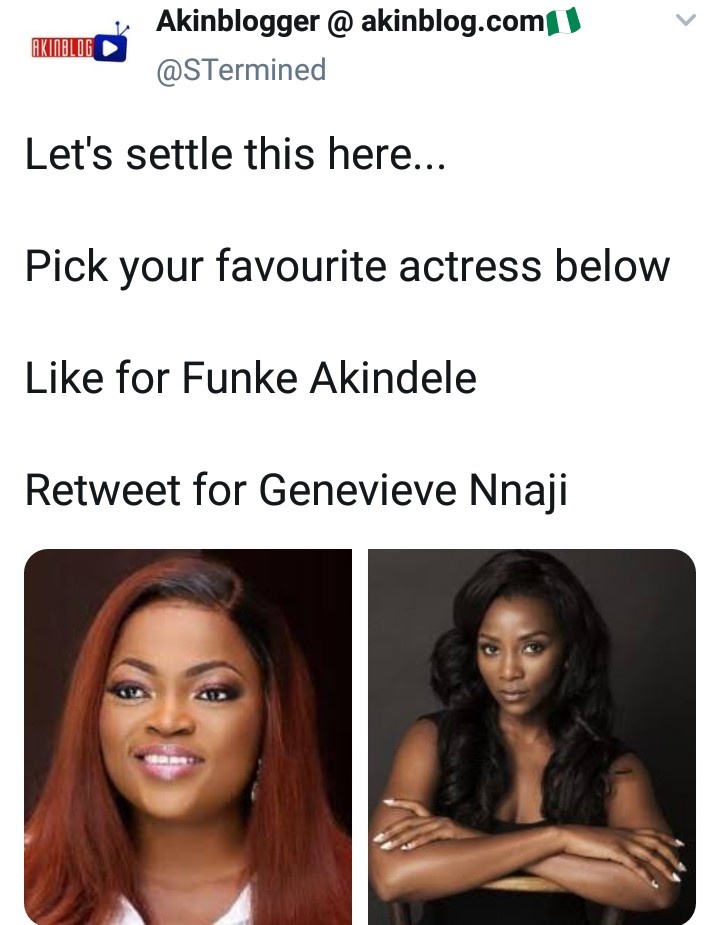Click the @STermined handle
The width and height of the screenshot is (720, 925).
(241, 69)
